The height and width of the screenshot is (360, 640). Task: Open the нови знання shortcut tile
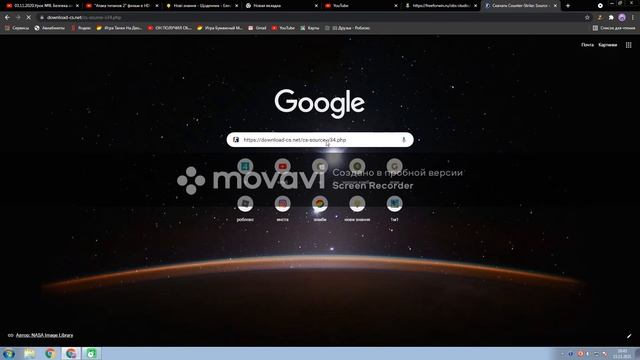tap(357, 208)
